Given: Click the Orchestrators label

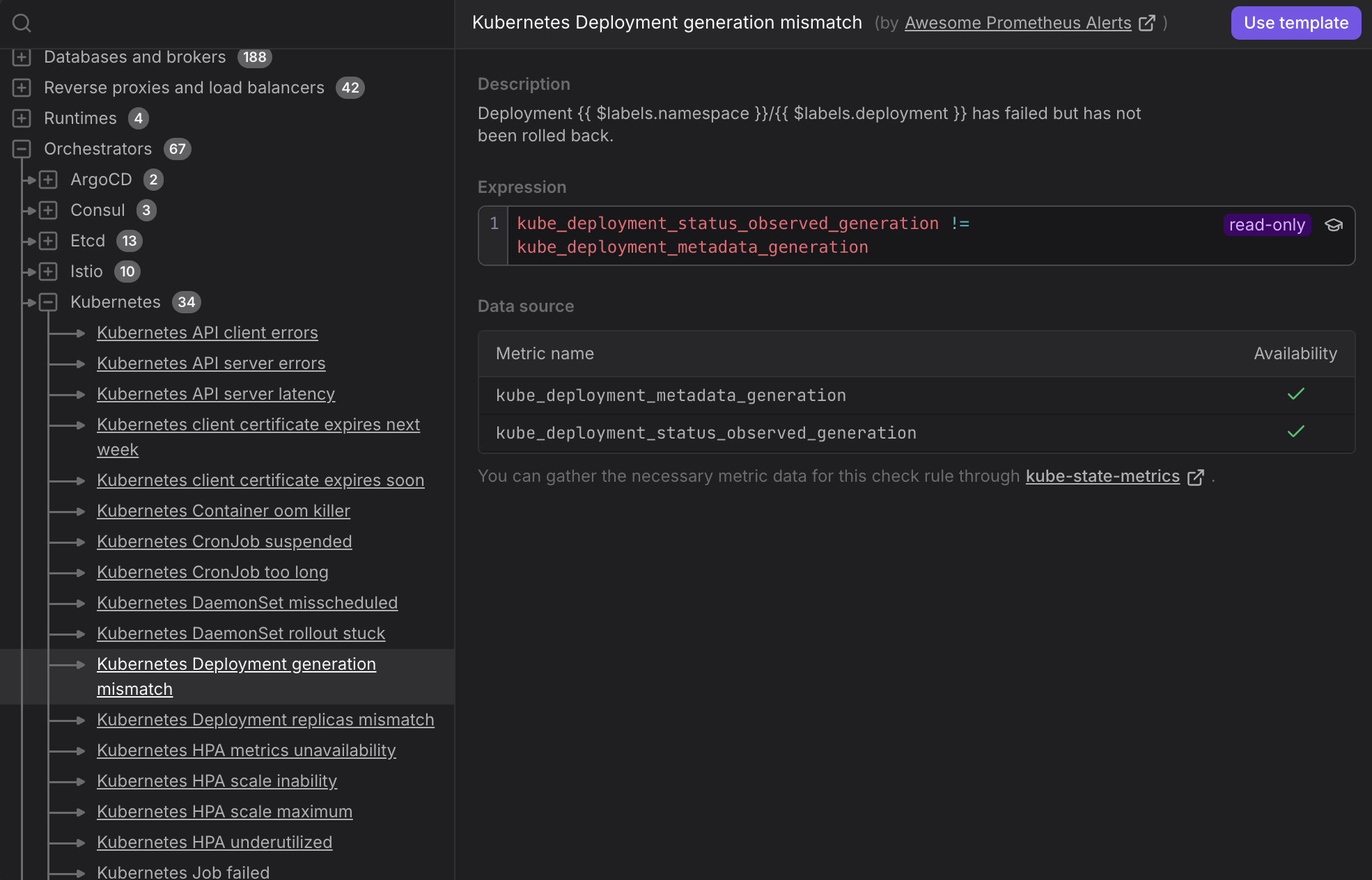Looking at the screenshot, I should (x=98, y=149).
